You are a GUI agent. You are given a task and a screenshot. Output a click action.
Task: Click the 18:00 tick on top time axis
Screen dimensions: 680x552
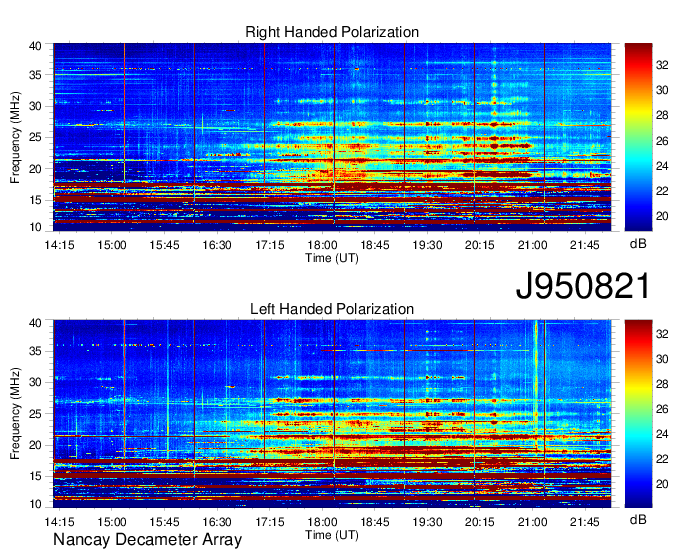pyautogui.click(x=322, y=245)
